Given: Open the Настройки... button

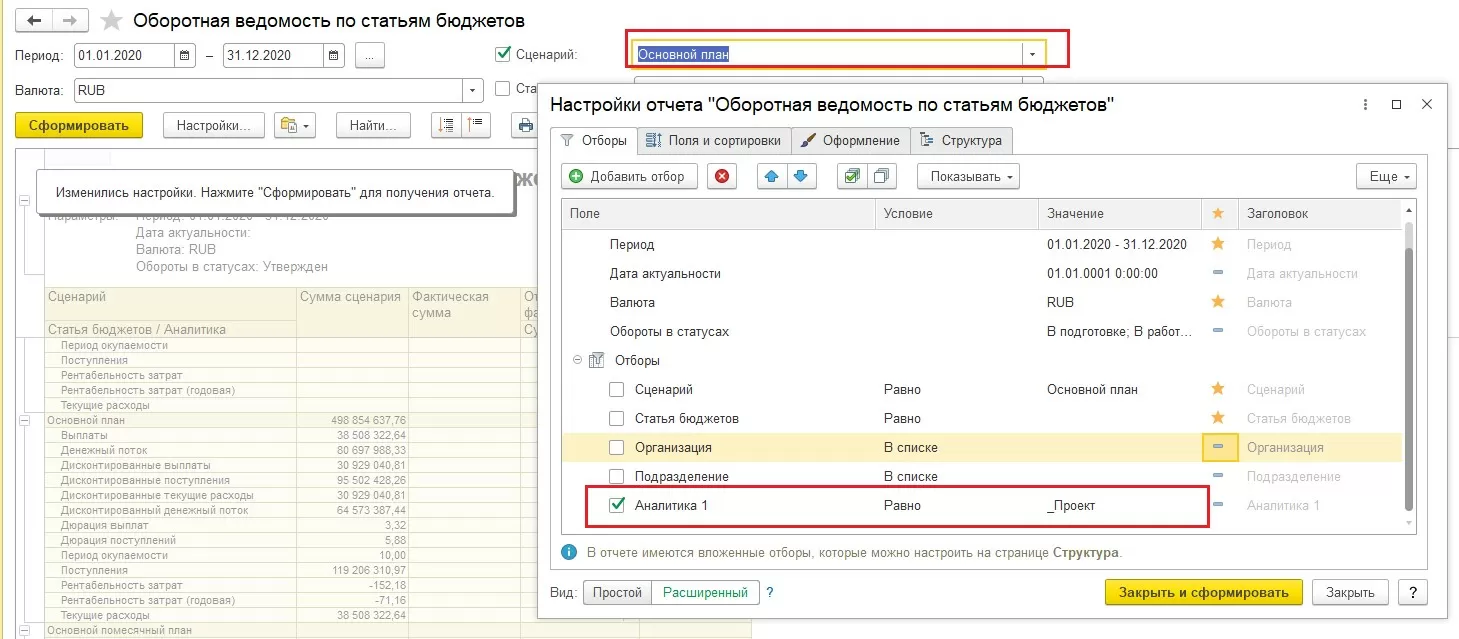Looking at the screenshot, I should (x=213, y=125).
